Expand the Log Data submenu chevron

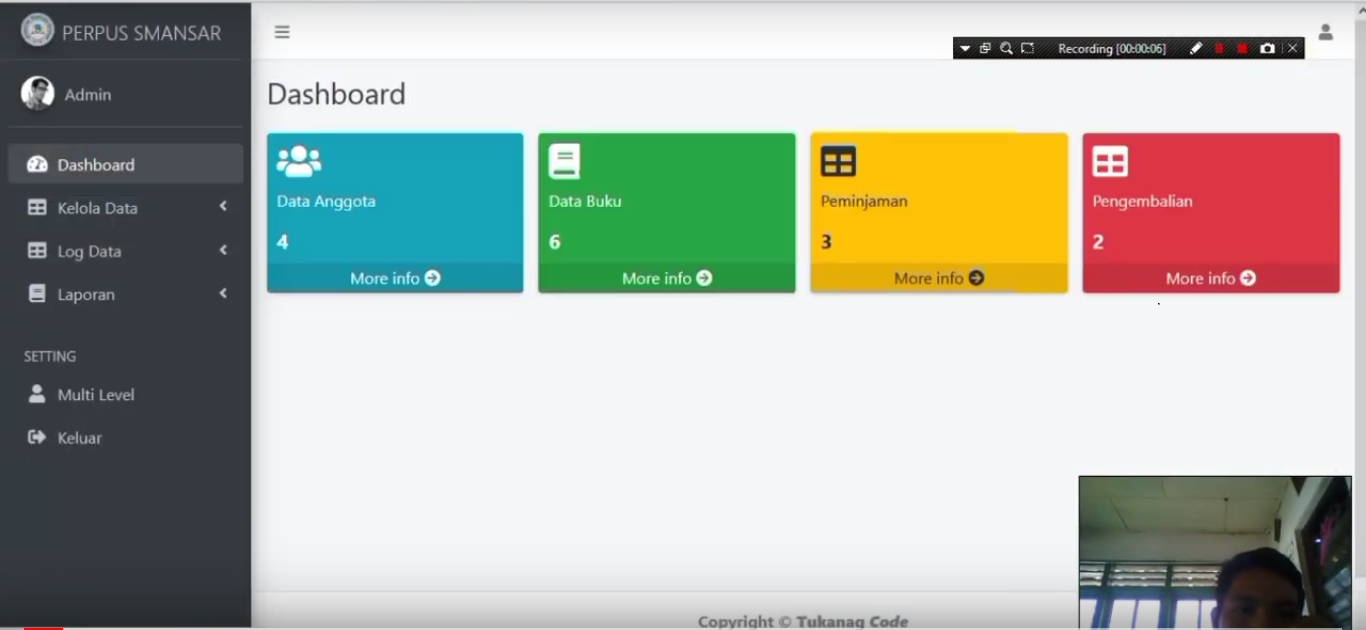tap(223, 250)
